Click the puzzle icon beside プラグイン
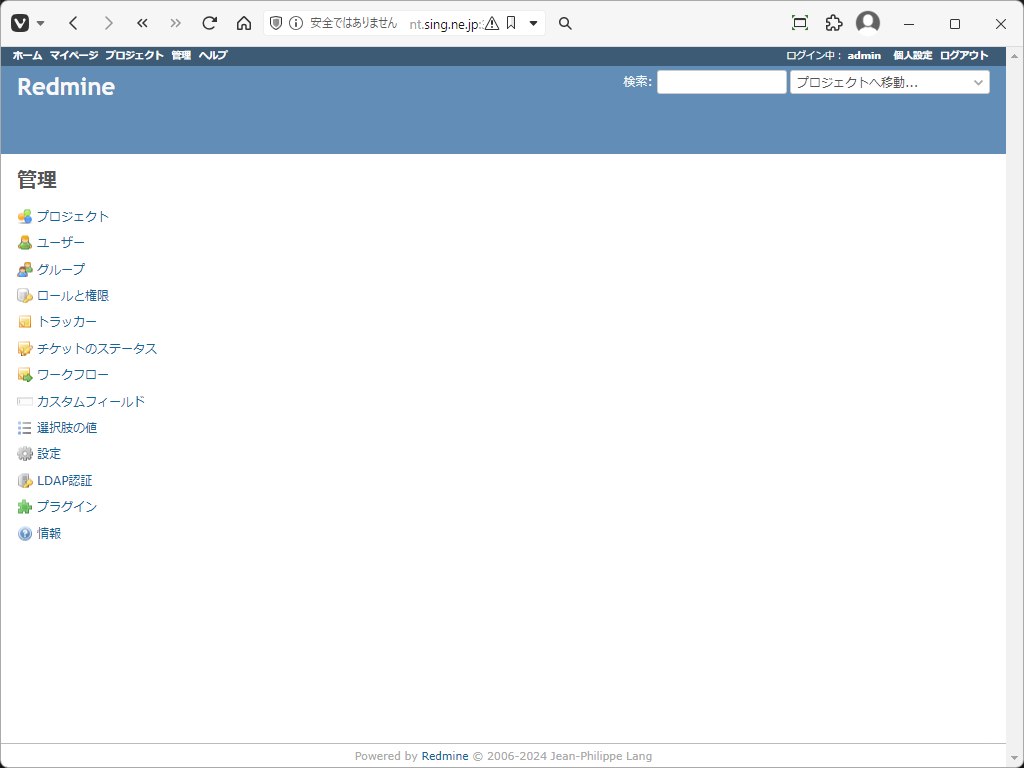This screenshot has height=768, width=1024. click(x=25, y=507)
